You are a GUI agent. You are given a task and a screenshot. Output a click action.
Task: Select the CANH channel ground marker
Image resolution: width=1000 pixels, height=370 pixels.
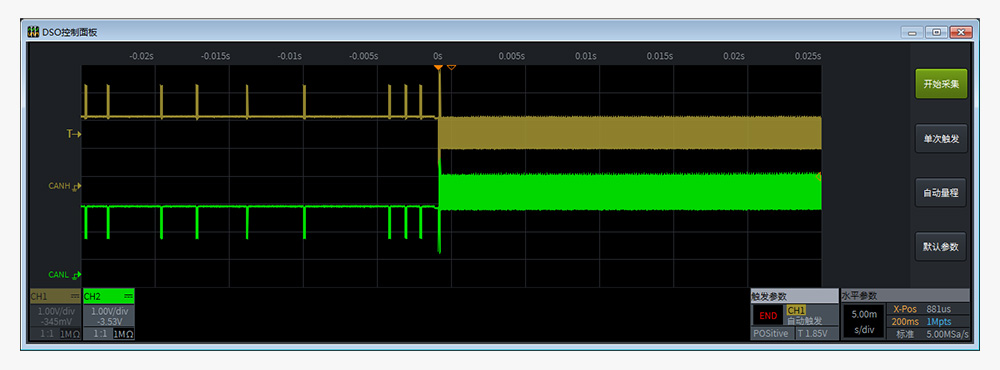77,187
